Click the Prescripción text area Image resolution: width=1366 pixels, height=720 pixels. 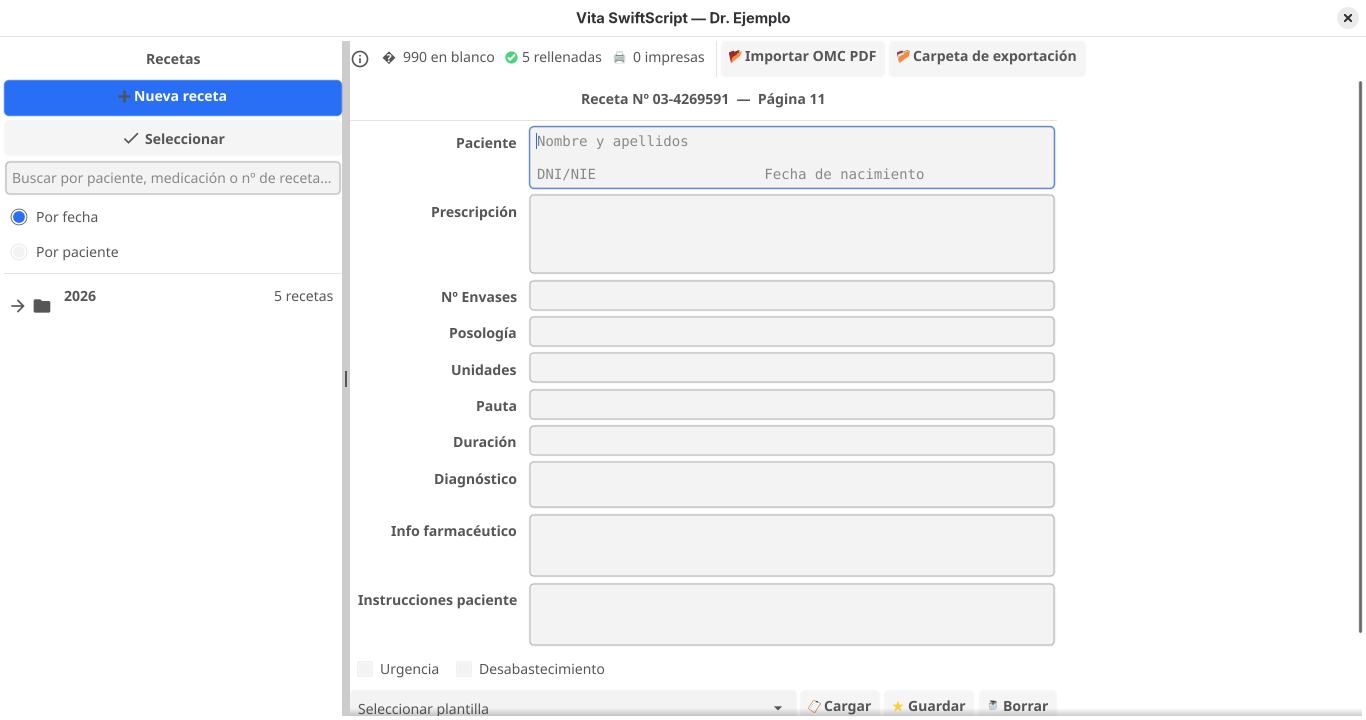791,234
